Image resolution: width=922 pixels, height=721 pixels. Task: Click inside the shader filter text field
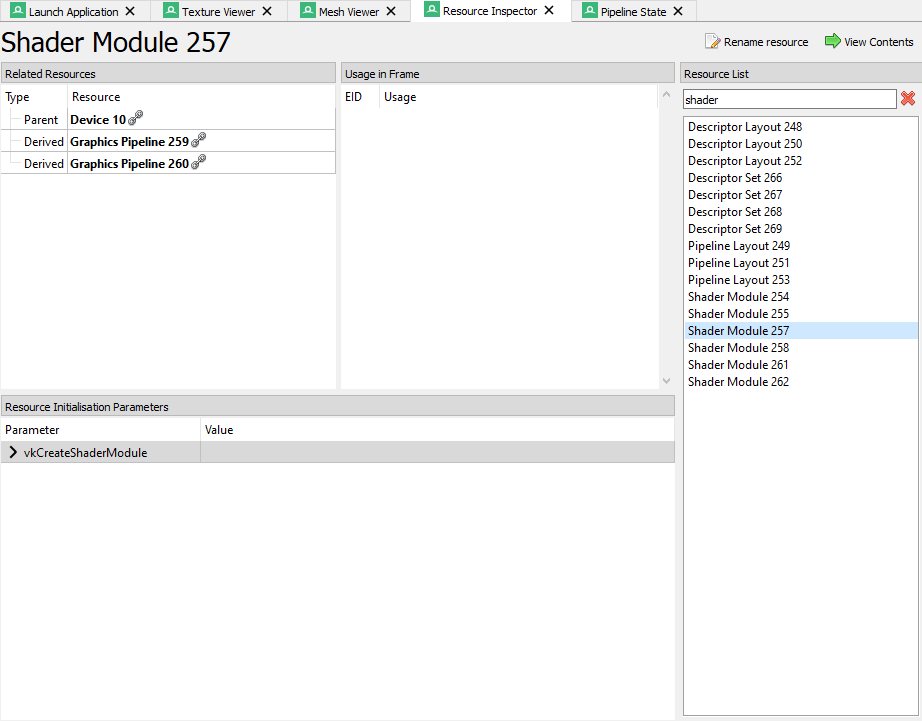tap(789, 99)
